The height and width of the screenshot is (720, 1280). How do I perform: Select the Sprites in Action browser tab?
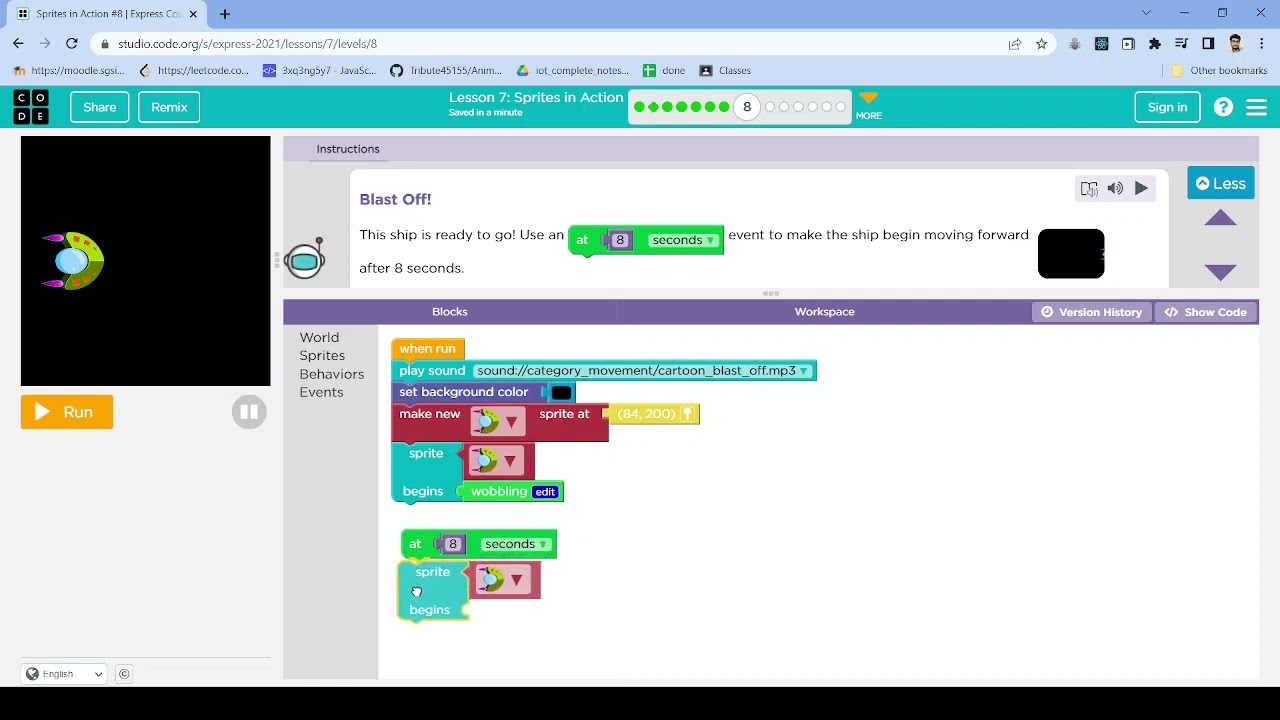pyautogui.click(x=108, y=14)
